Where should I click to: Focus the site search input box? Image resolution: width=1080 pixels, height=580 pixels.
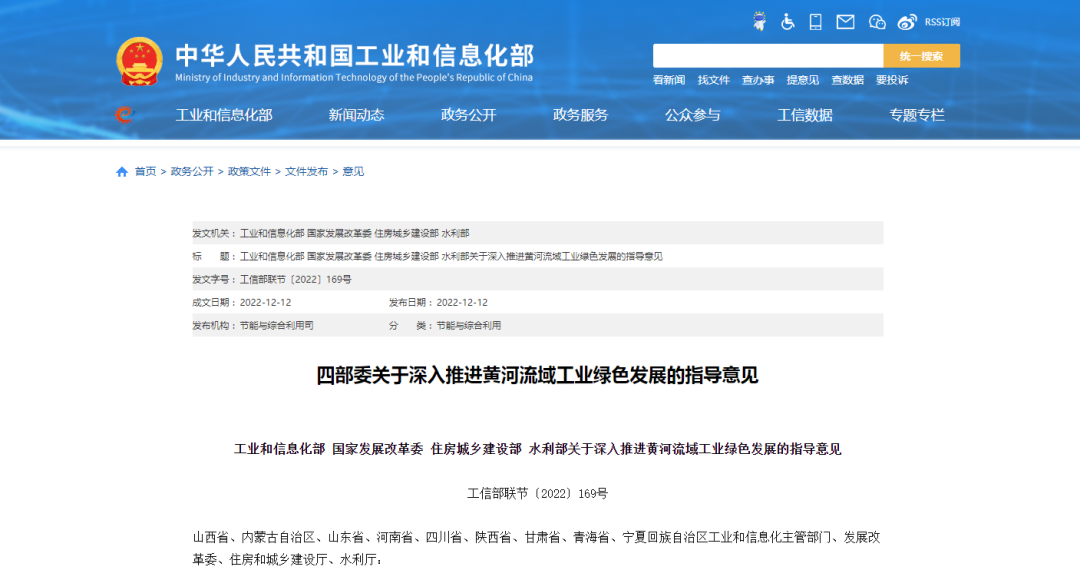[768, 56]
